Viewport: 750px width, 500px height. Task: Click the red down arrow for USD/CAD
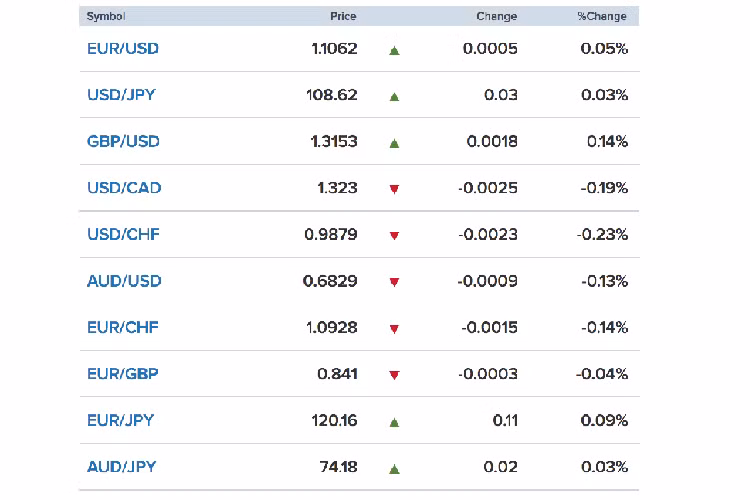point(394,189)
